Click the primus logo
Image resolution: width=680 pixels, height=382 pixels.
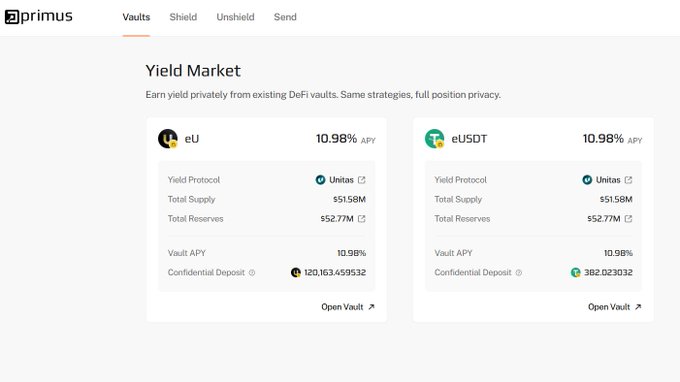(39, 17)
